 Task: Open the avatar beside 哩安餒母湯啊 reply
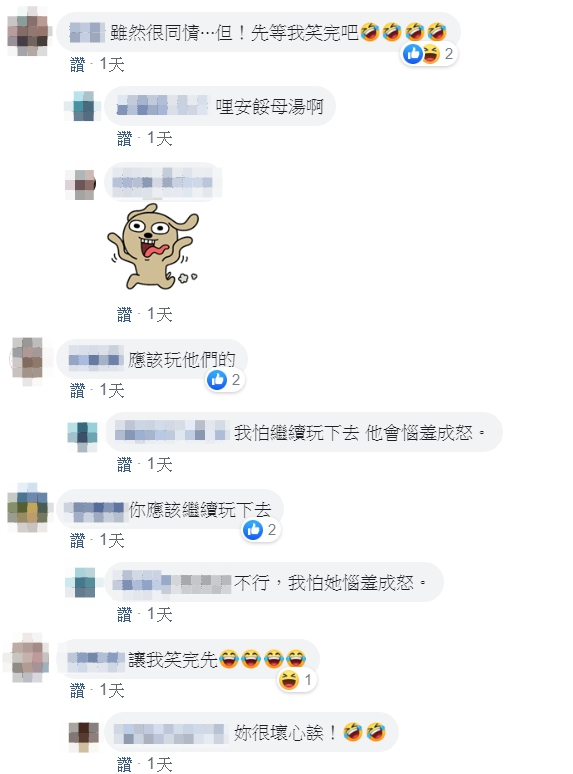(83, 106)
